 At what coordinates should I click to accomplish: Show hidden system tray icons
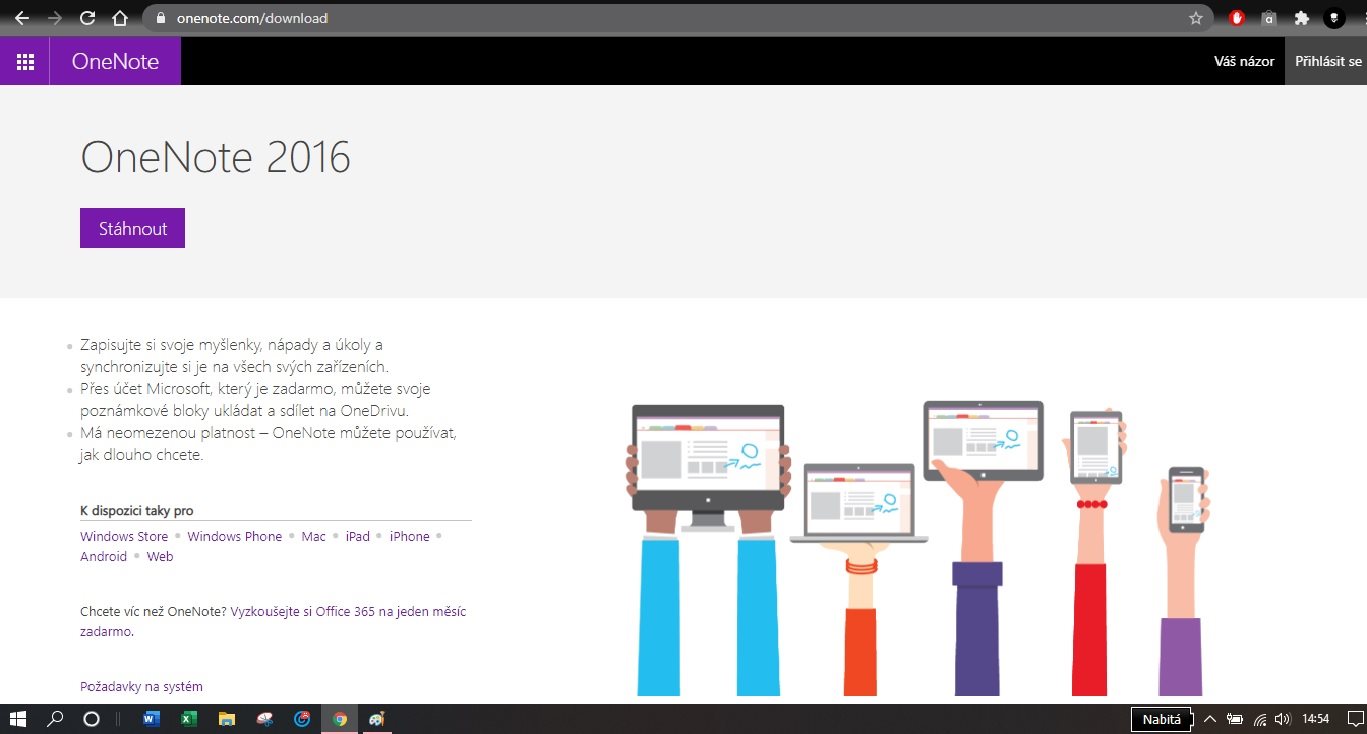[1209, 719]
